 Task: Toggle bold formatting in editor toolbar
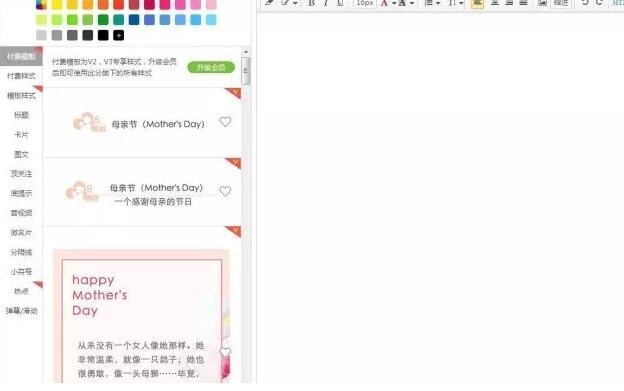[311, 3]
